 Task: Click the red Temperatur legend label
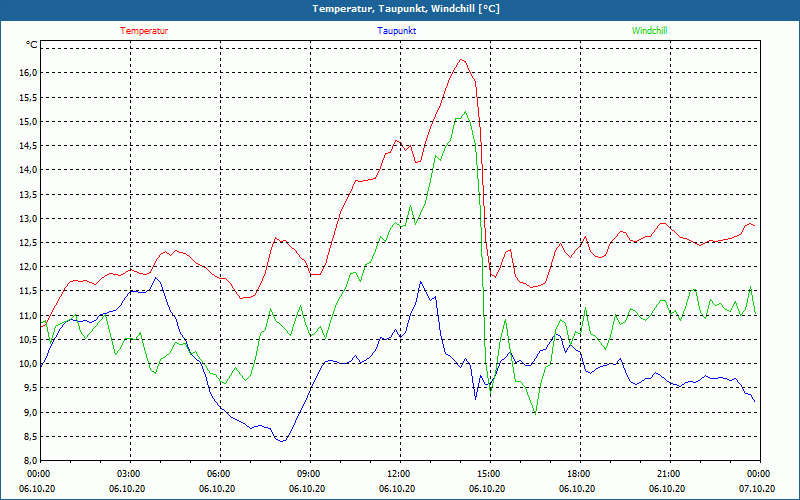coord(144,31)
